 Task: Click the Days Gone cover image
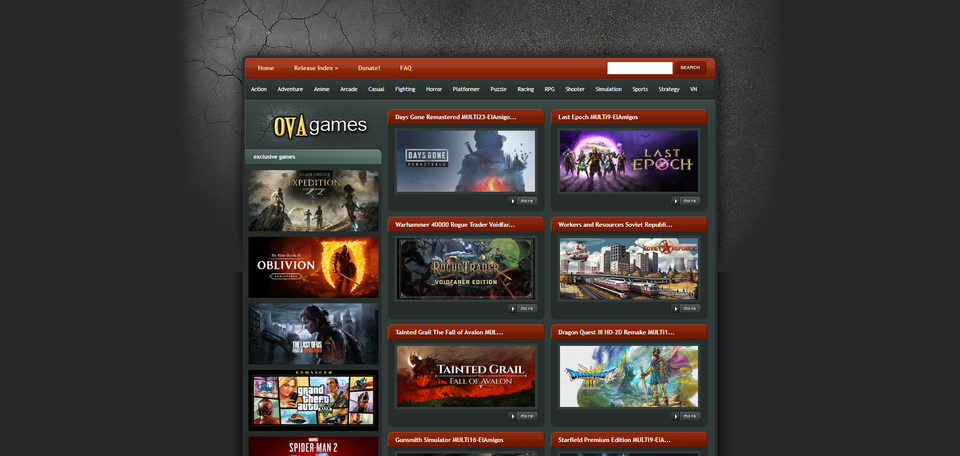[x=466, y=161]
